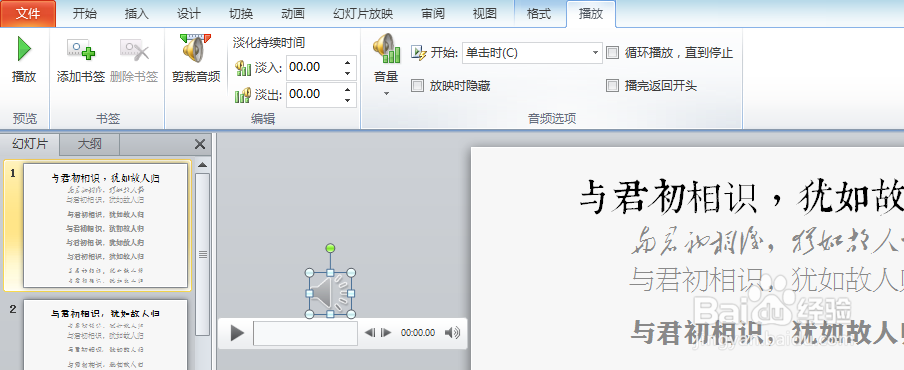Select the Slides (幻灯片) pane tab

coord(30,144)
